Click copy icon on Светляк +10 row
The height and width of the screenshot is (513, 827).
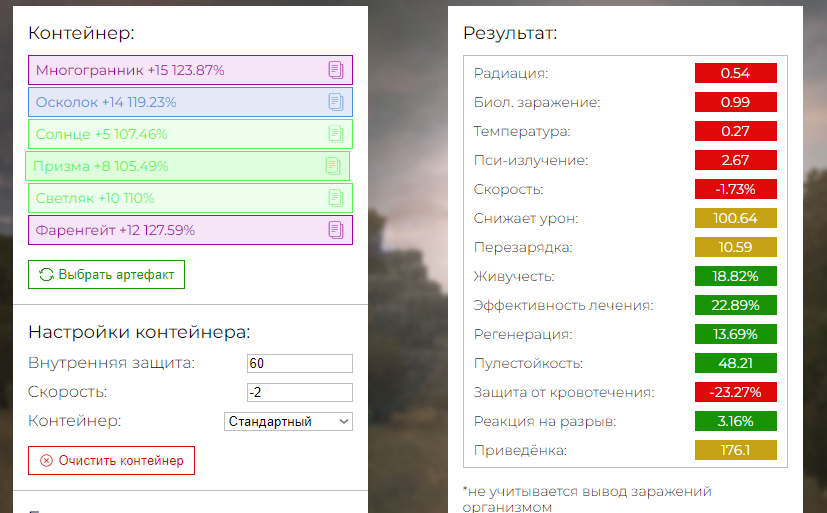tap(336, 198)
